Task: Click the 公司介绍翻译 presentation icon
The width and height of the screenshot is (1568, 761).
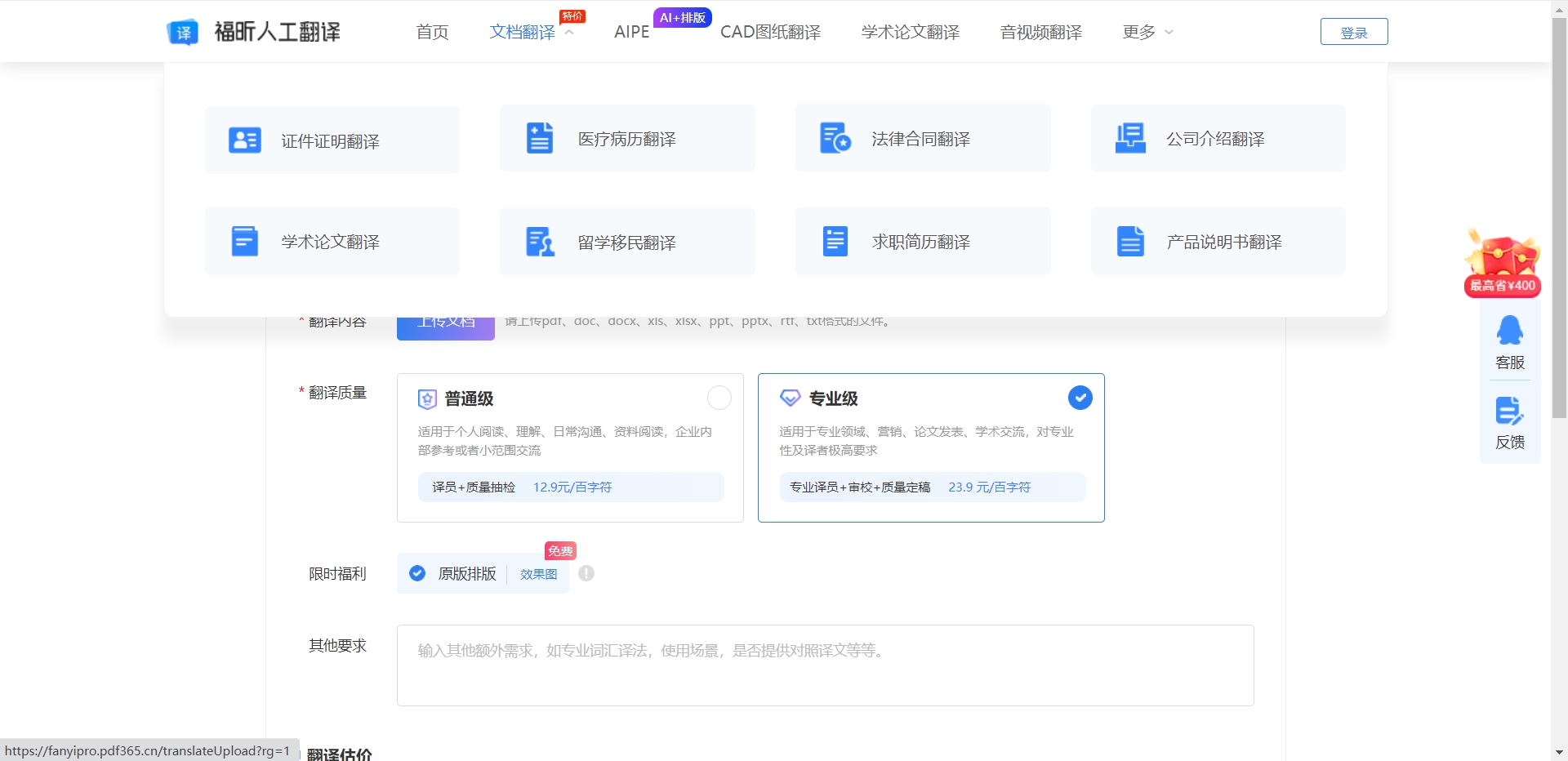Action: (1130, 138)
